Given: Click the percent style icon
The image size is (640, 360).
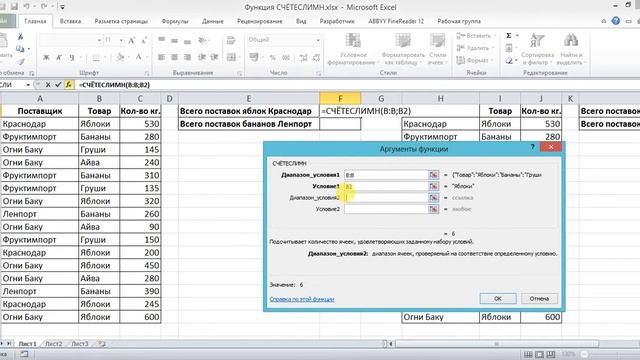Looking at the screenshot, I should tap(272, 58).
